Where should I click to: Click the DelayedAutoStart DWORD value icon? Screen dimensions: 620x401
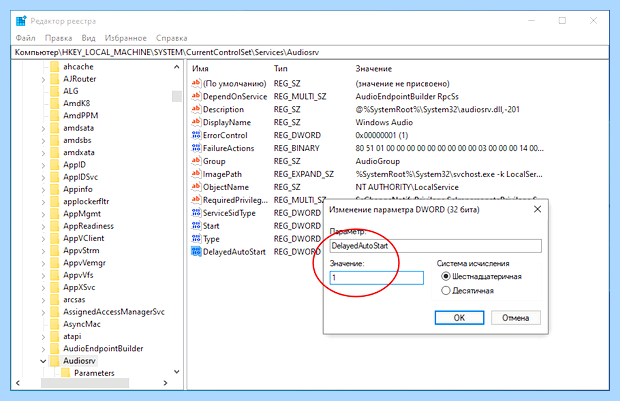click(x=196, y=252)
